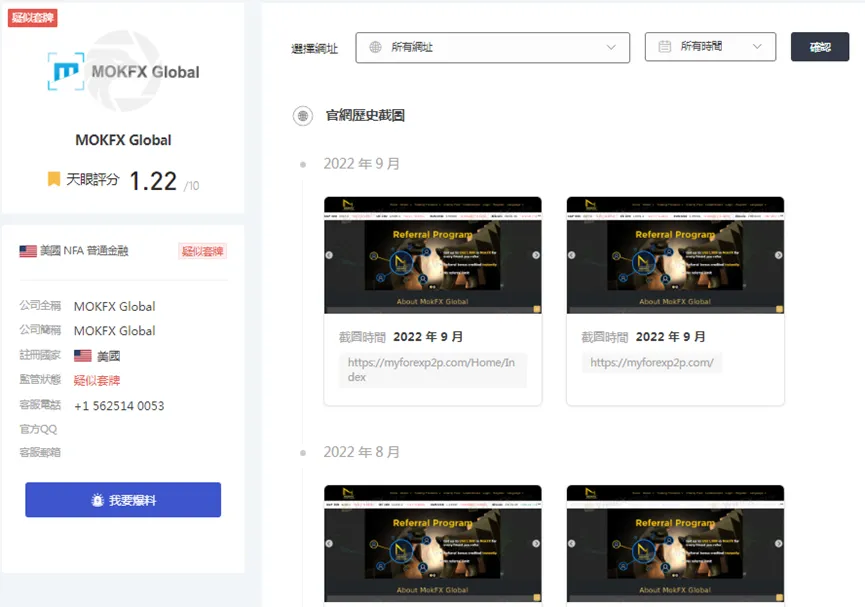Click the 疑似套牌 tag beside NFA license
Screen dimensions: 865x607
(202, 252)
